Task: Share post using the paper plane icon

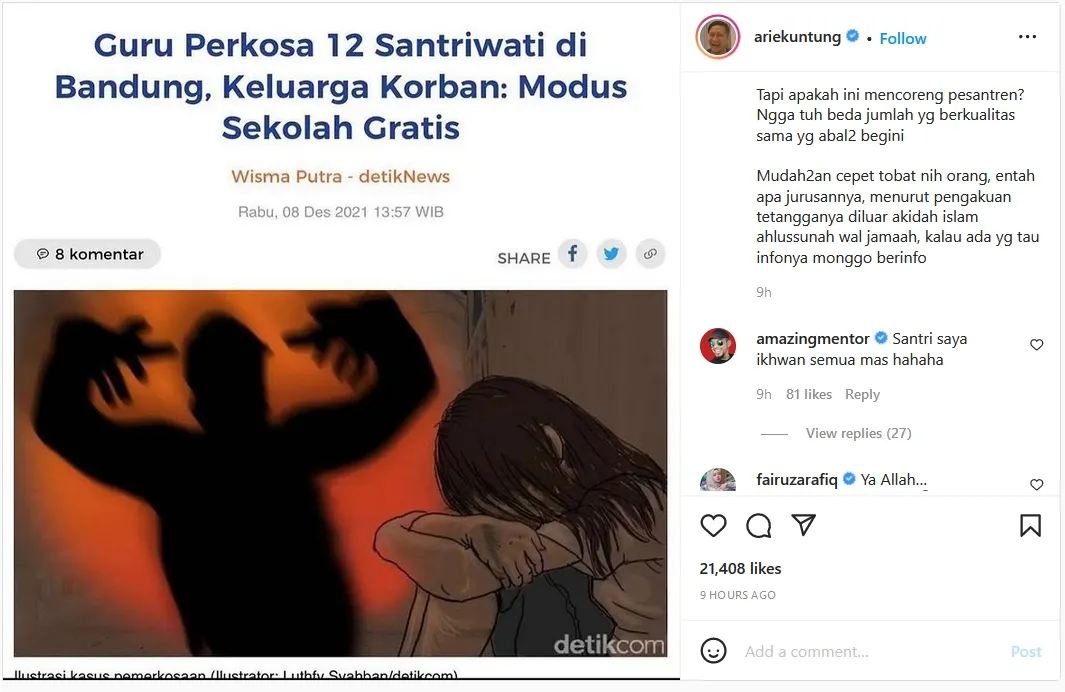Action: 804,525
